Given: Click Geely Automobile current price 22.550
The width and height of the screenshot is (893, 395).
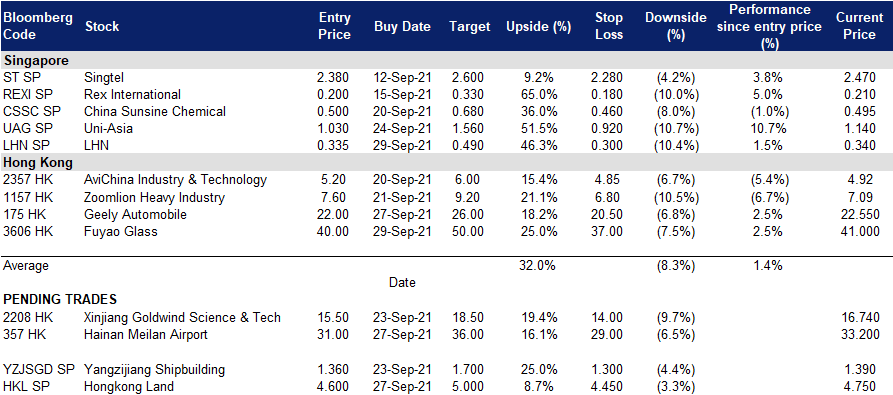Looking at the screenshot, I should click(858, 215).
